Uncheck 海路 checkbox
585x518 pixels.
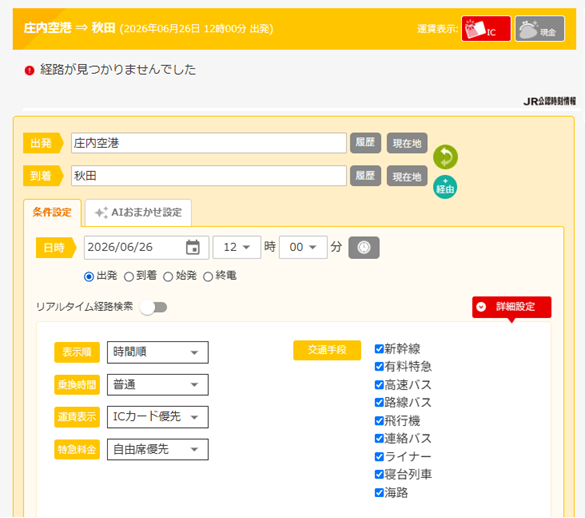[379, 493]
